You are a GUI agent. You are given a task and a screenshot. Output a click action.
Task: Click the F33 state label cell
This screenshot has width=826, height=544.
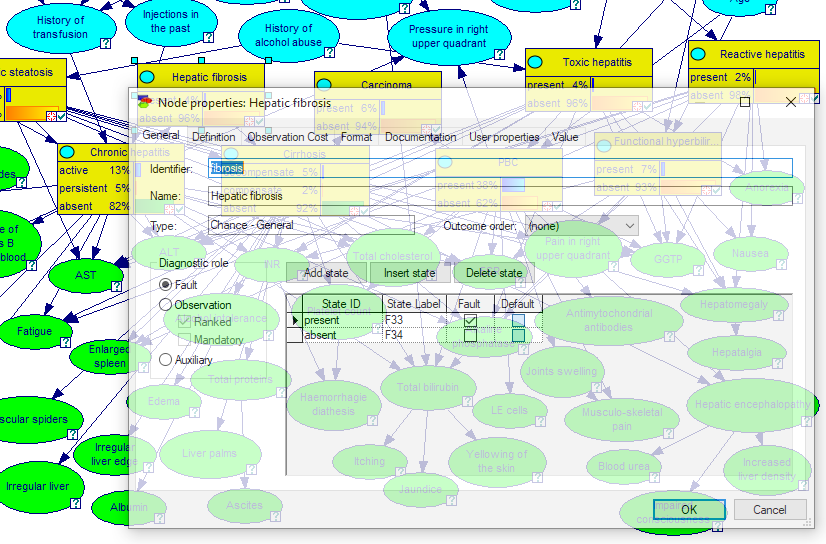(415, 320)
